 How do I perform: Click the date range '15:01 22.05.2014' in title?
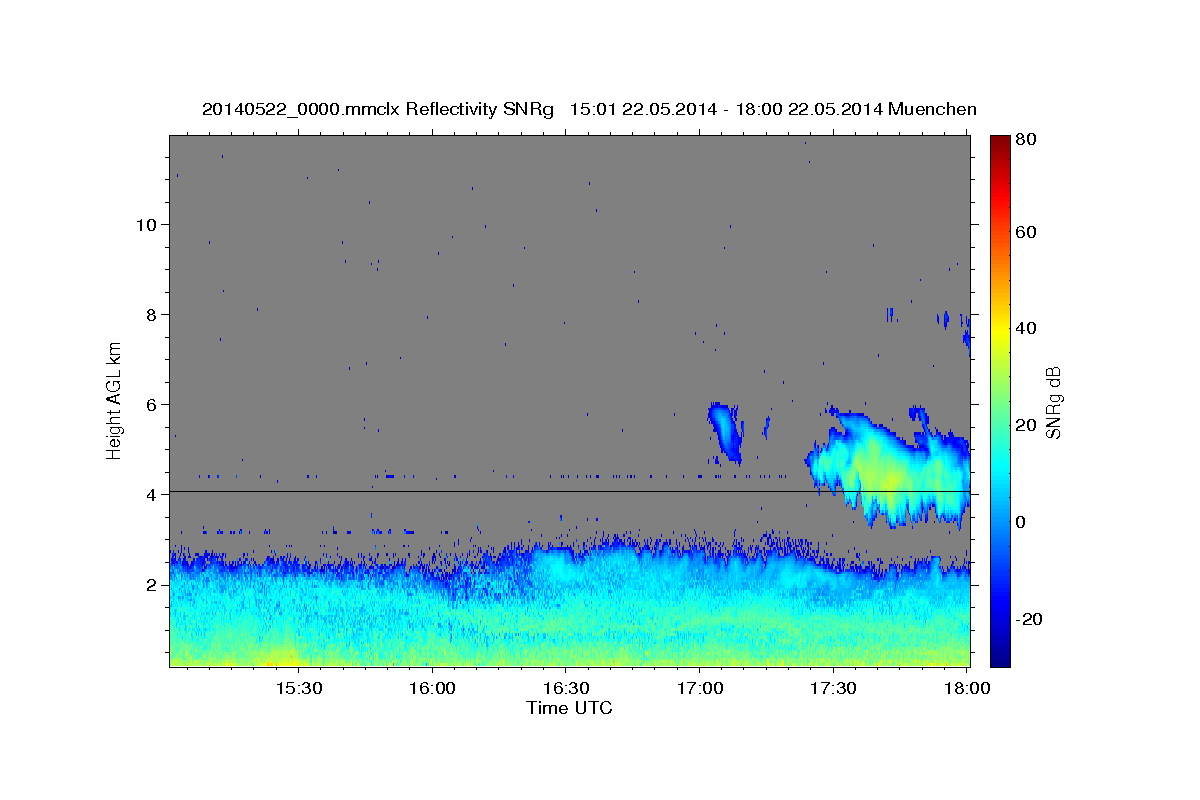coord(642,109)
